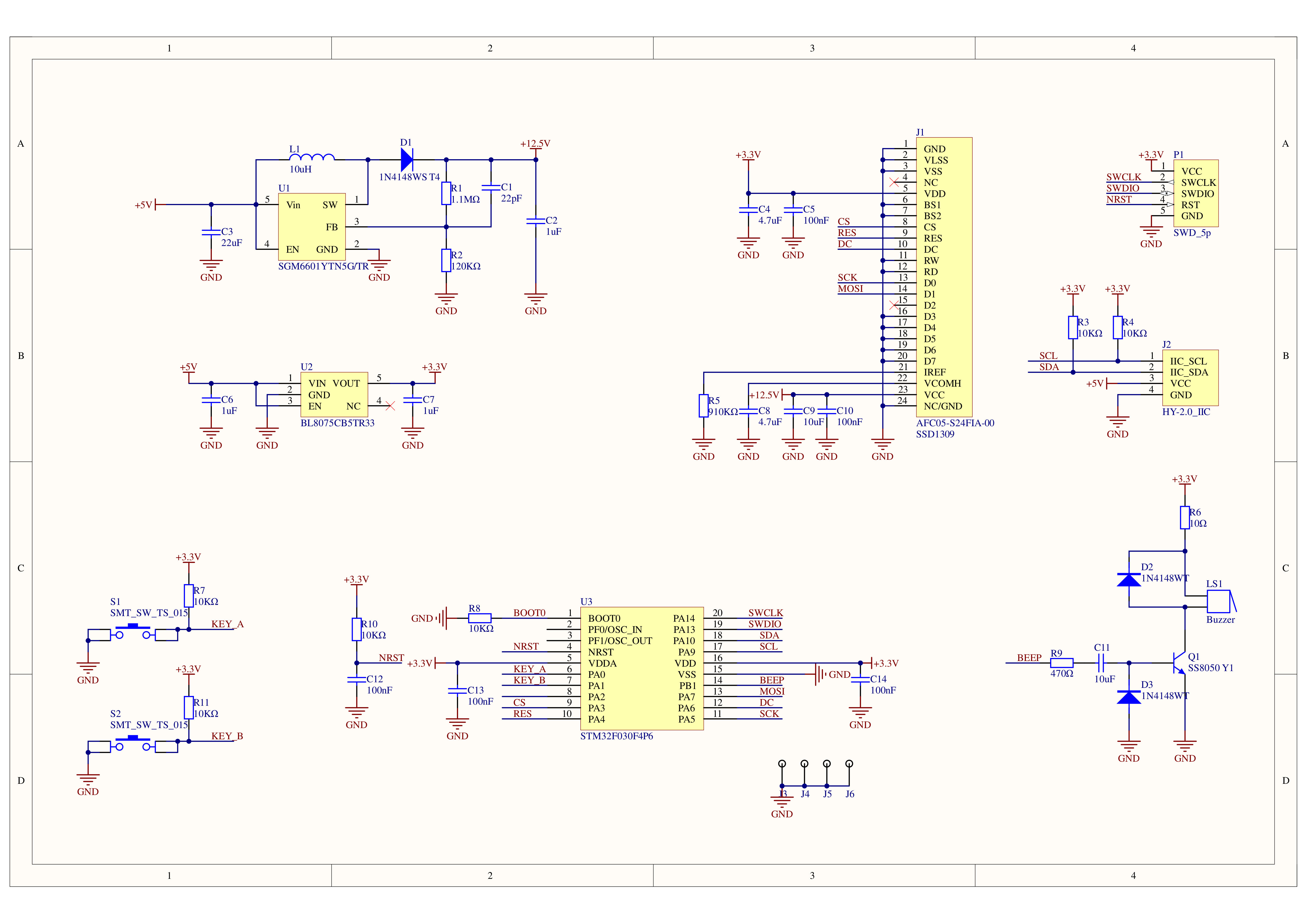Click the no-connect cross on U2 NC pin
Viewport: 1308px width, 924px height.
coord(390,406)
